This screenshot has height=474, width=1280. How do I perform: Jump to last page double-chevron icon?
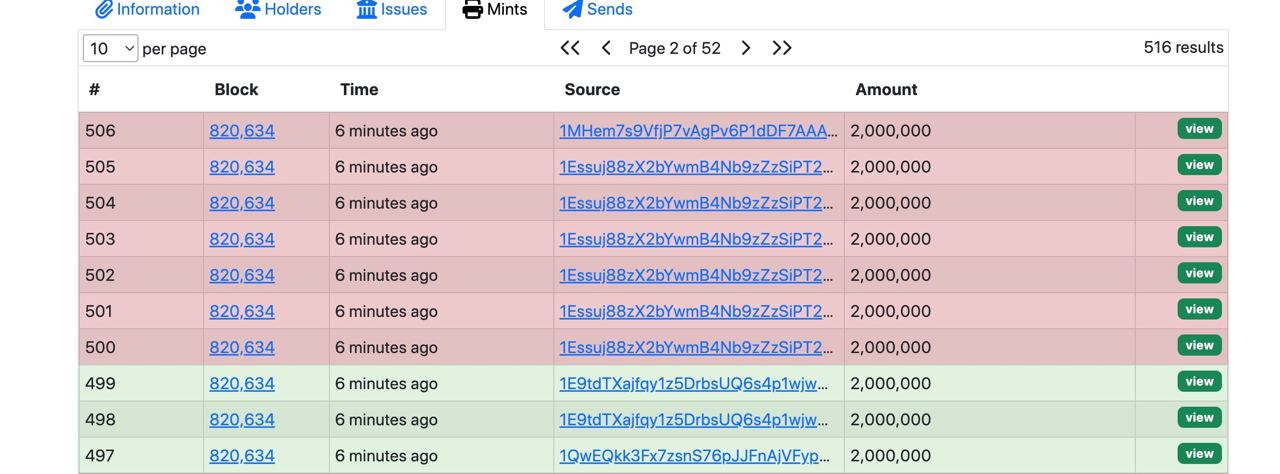coord(782,48)
